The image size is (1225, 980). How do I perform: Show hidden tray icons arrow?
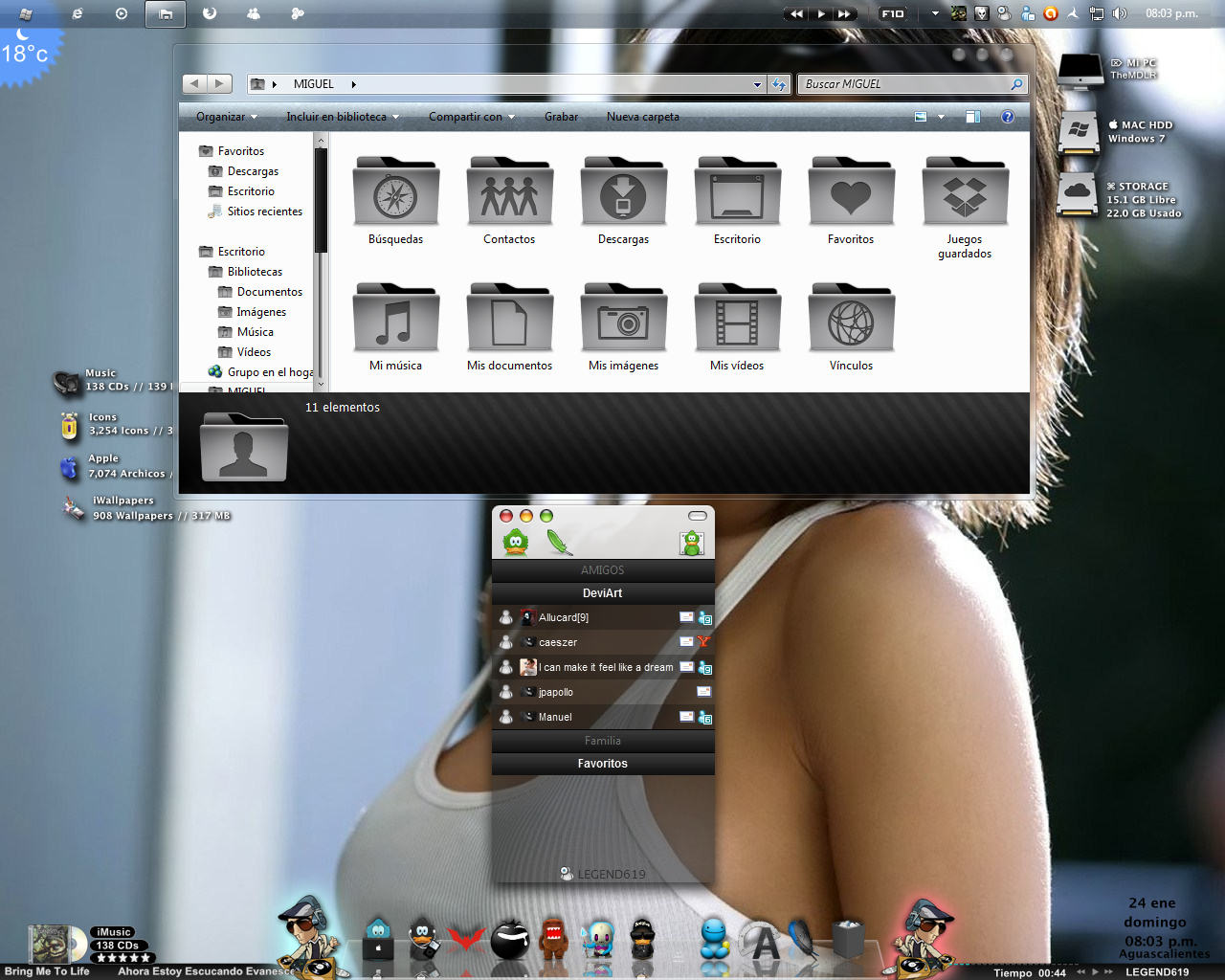pos(935,13)
